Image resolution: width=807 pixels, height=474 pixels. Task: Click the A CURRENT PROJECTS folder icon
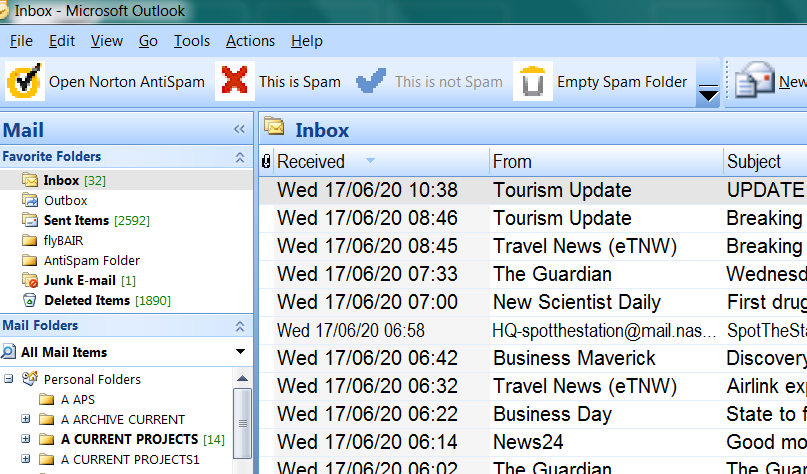pos(47,440)
